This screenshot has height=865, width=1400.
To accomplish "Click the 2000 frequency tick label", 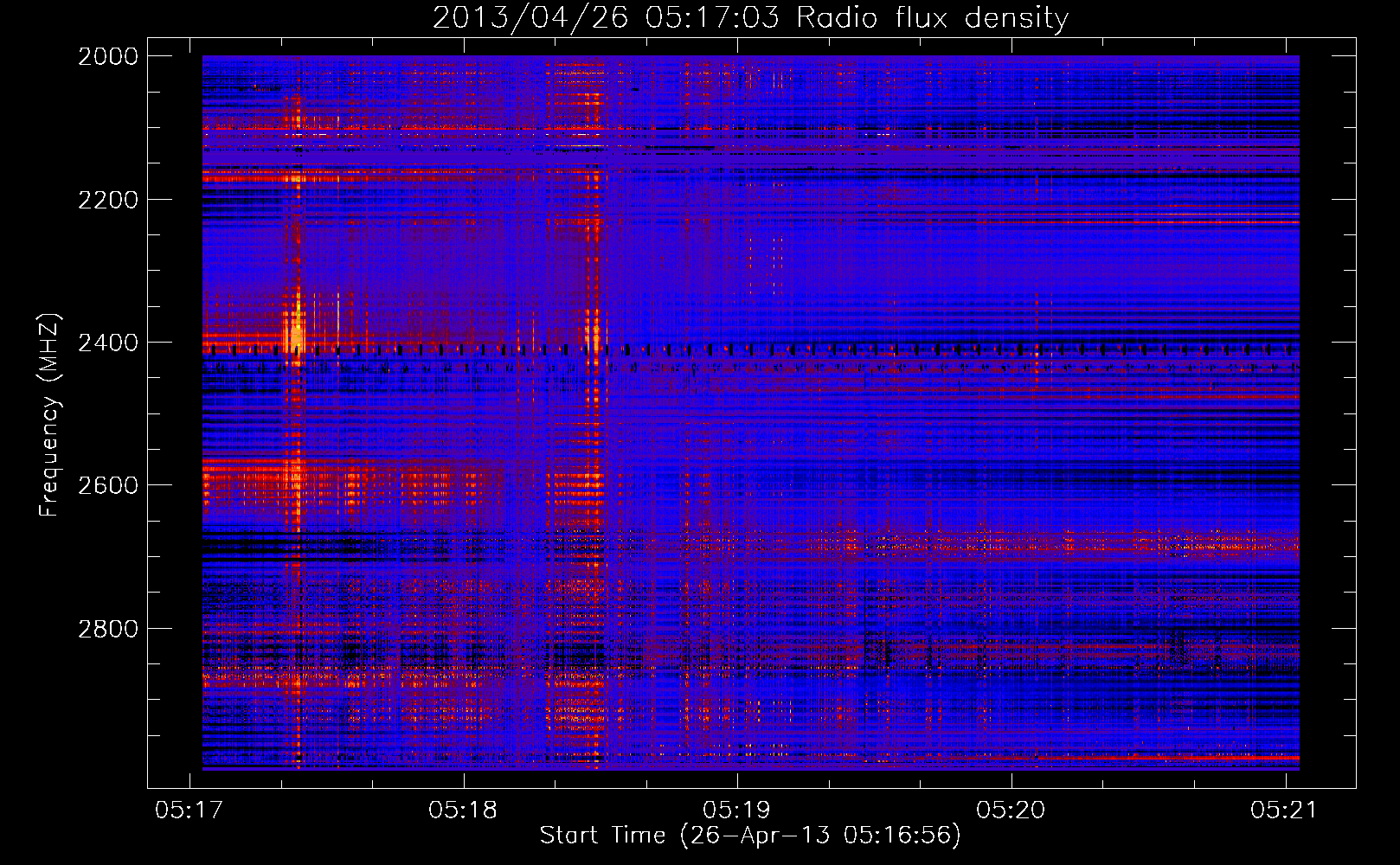I will click(108, 56).
